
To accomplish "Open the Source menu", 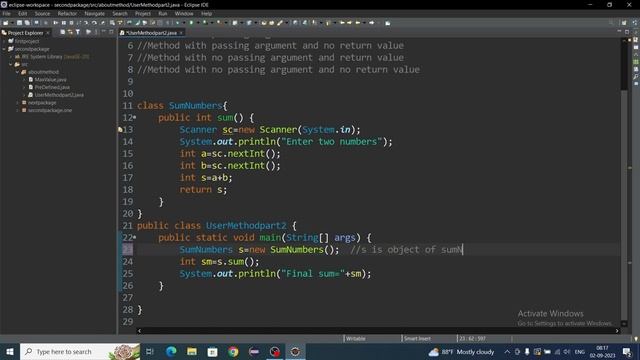I will click(42, 13).
